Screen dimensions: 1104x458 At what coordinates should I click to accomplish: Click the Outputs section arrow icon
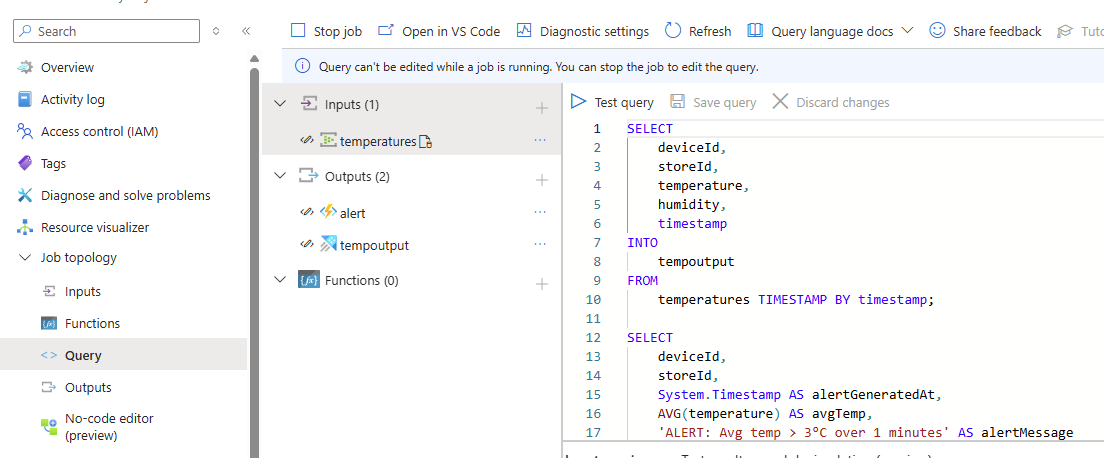(308, 176)
